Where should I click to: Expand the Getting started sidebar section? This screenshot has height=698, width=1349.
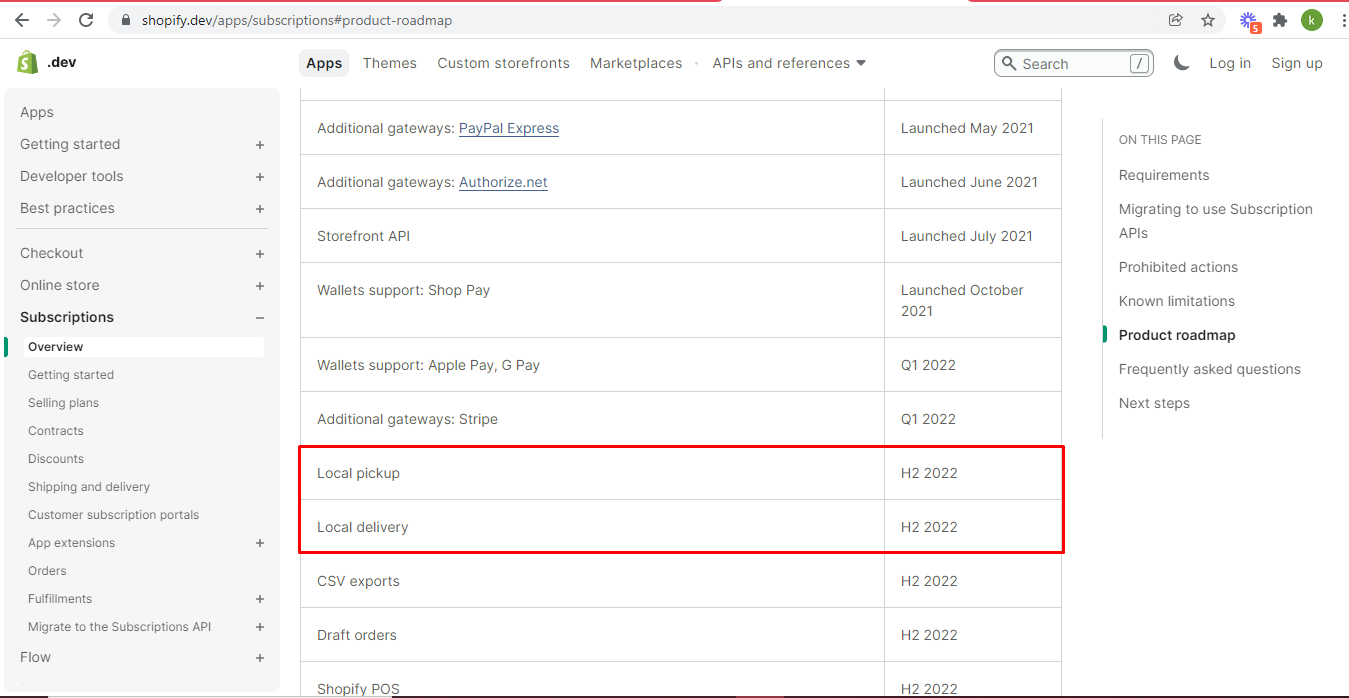pos(260,145)
